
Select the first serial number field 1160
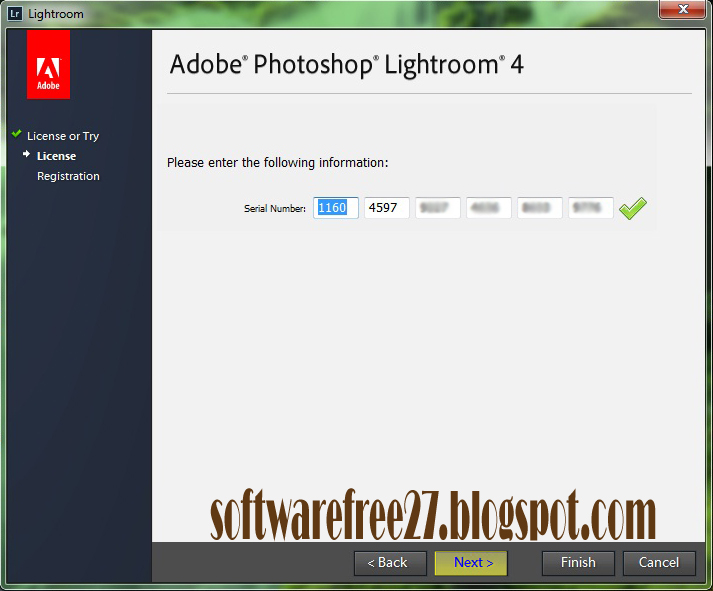point(336,208)
